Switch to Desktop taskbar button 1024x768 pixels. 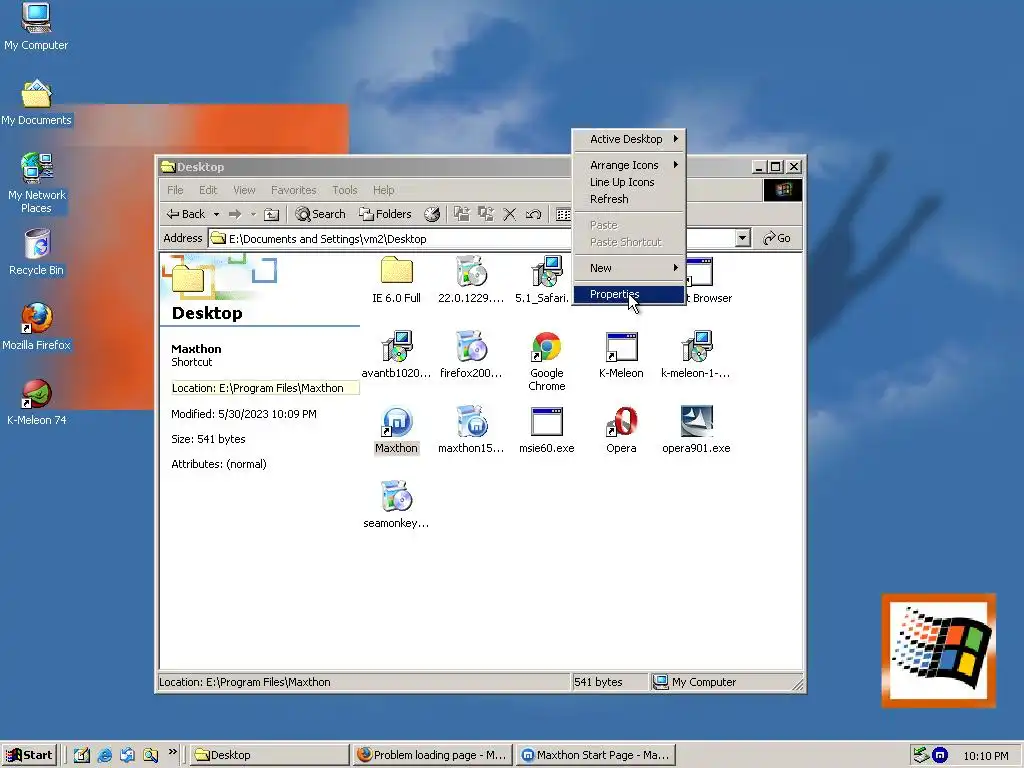(270, 755)
